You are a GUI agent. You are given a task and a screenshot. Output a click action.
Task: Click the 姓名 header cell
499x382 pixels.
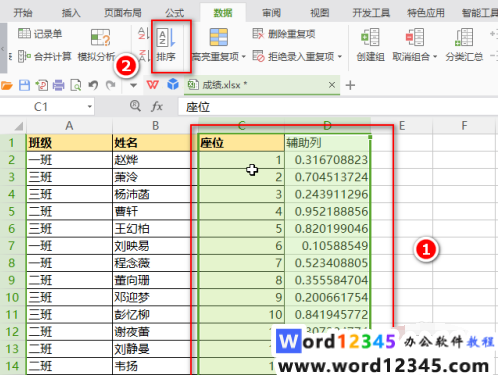point(155,143)
